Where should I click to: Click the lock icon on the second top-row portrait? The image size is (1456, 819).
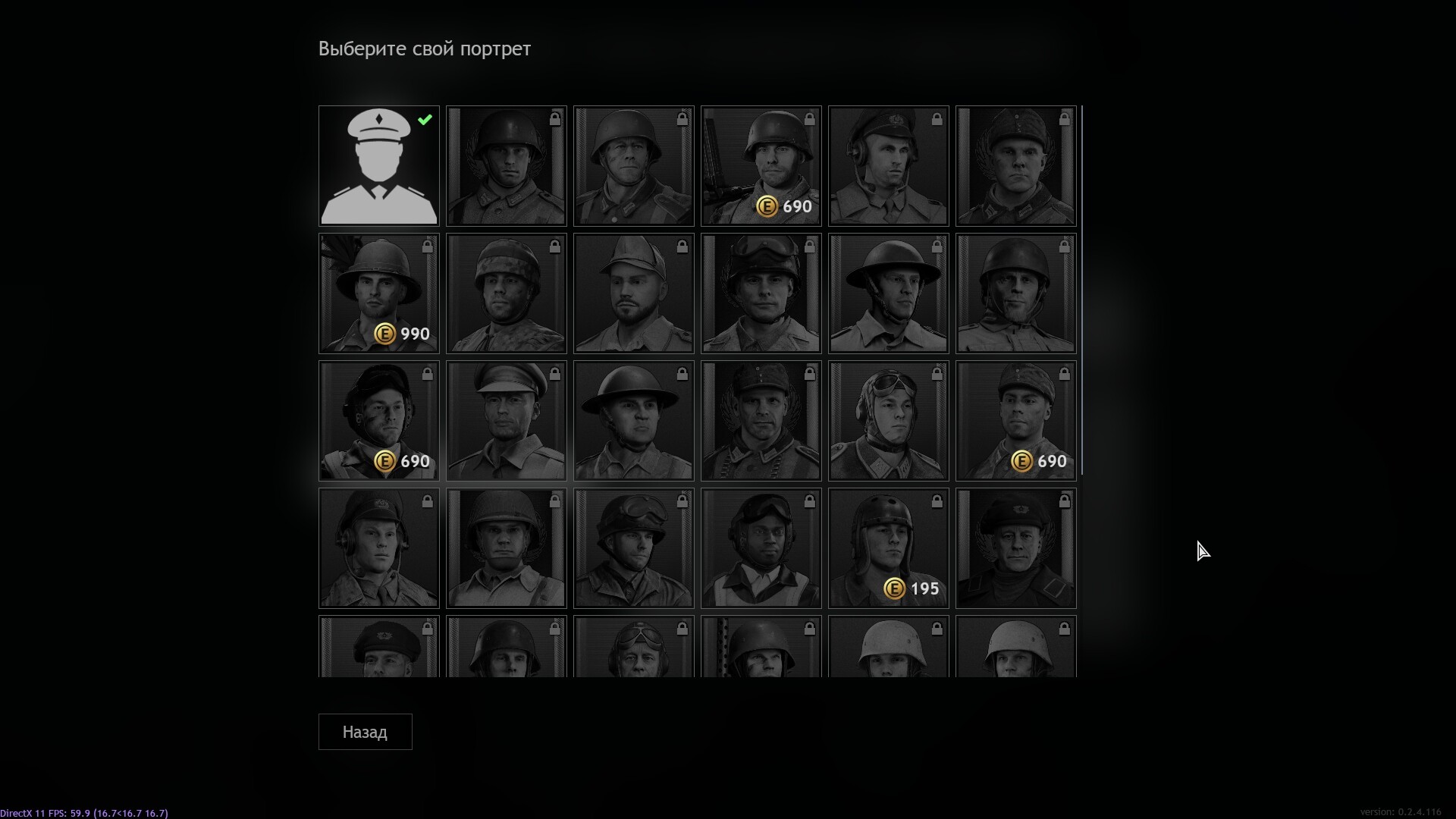pyautogui.click(x=555, y=119)
